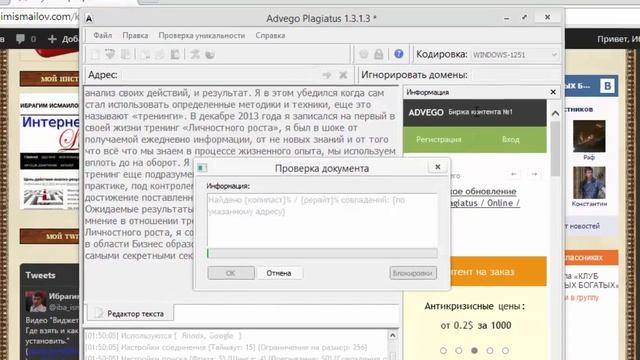This screenshot has width=640, height=360.
Task: Click the plus Добавить icon in WordPress bar
Action: click(x=52, y=39)
